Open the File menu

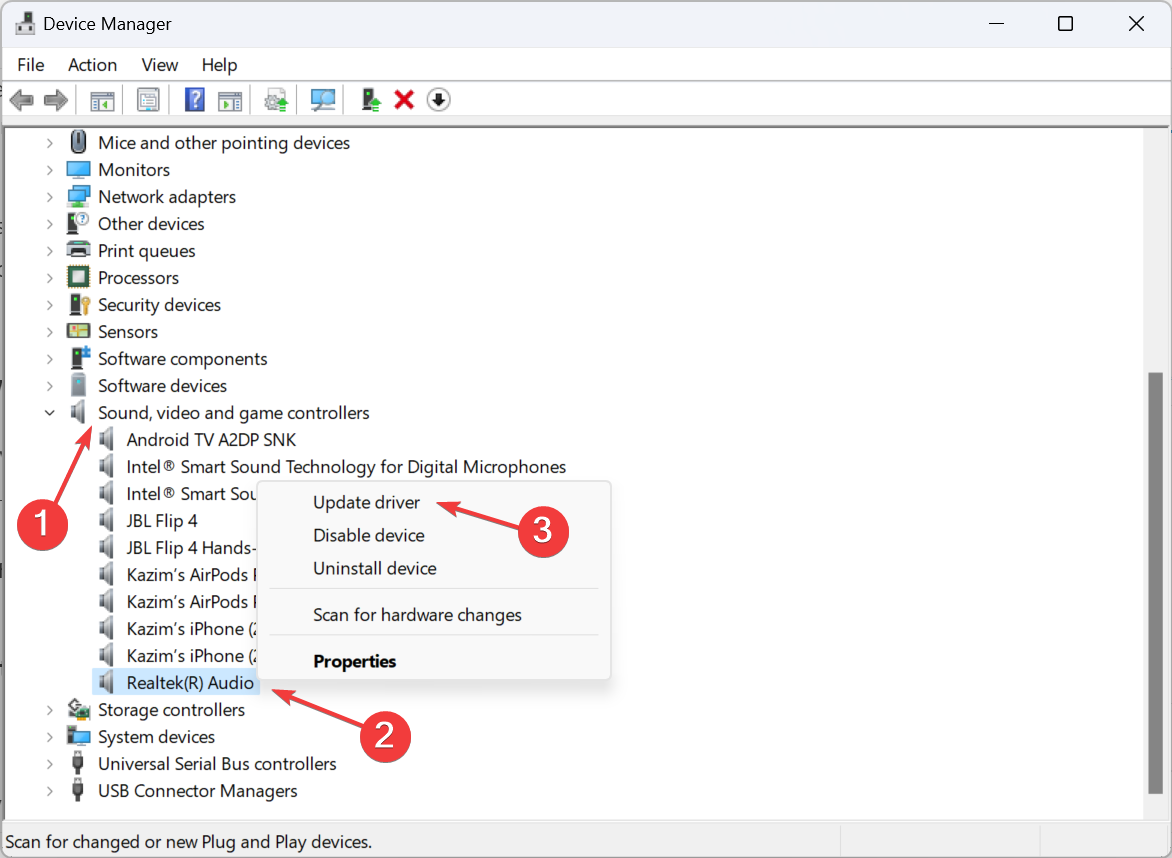[31, 65]
